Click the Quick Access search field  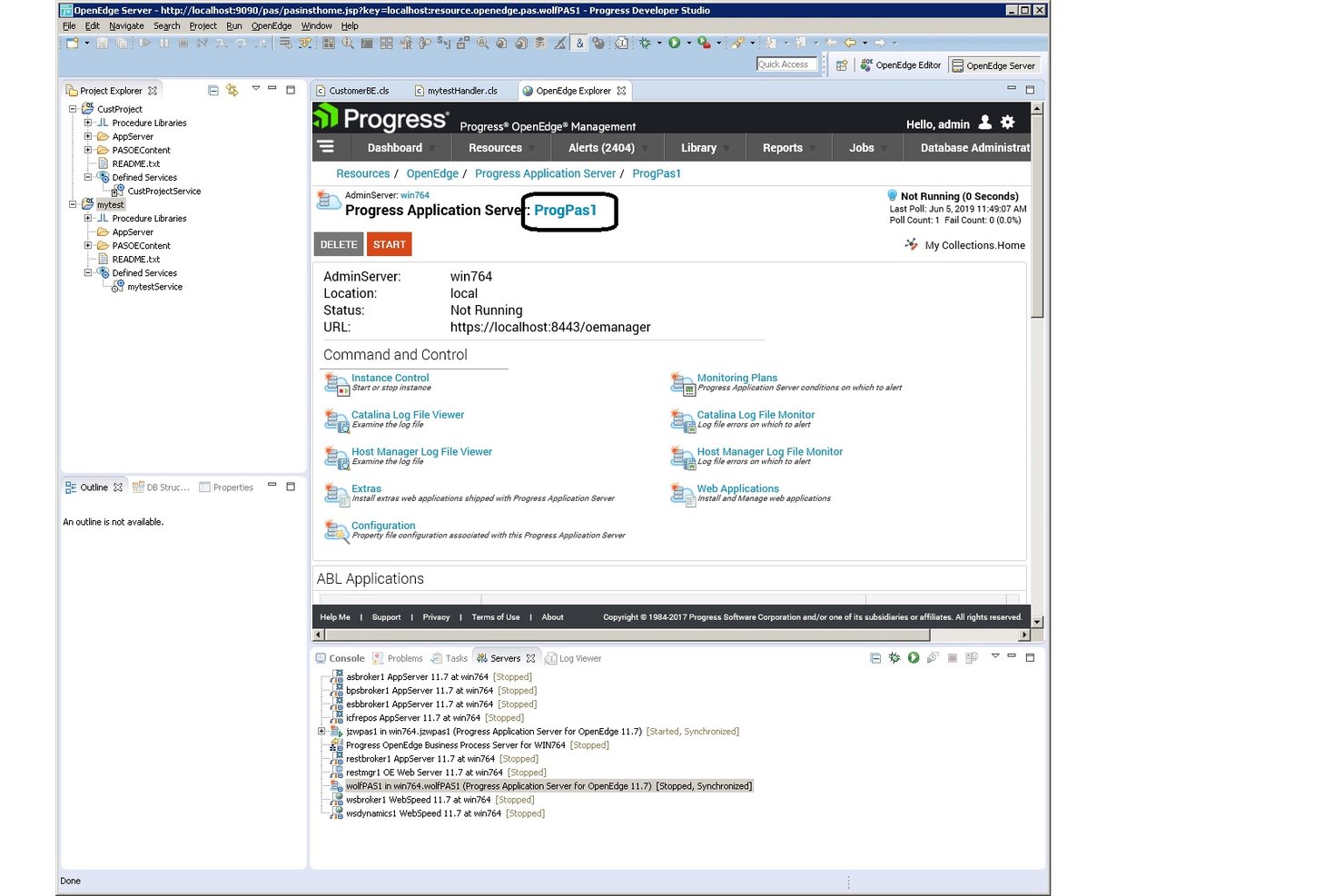787,64
